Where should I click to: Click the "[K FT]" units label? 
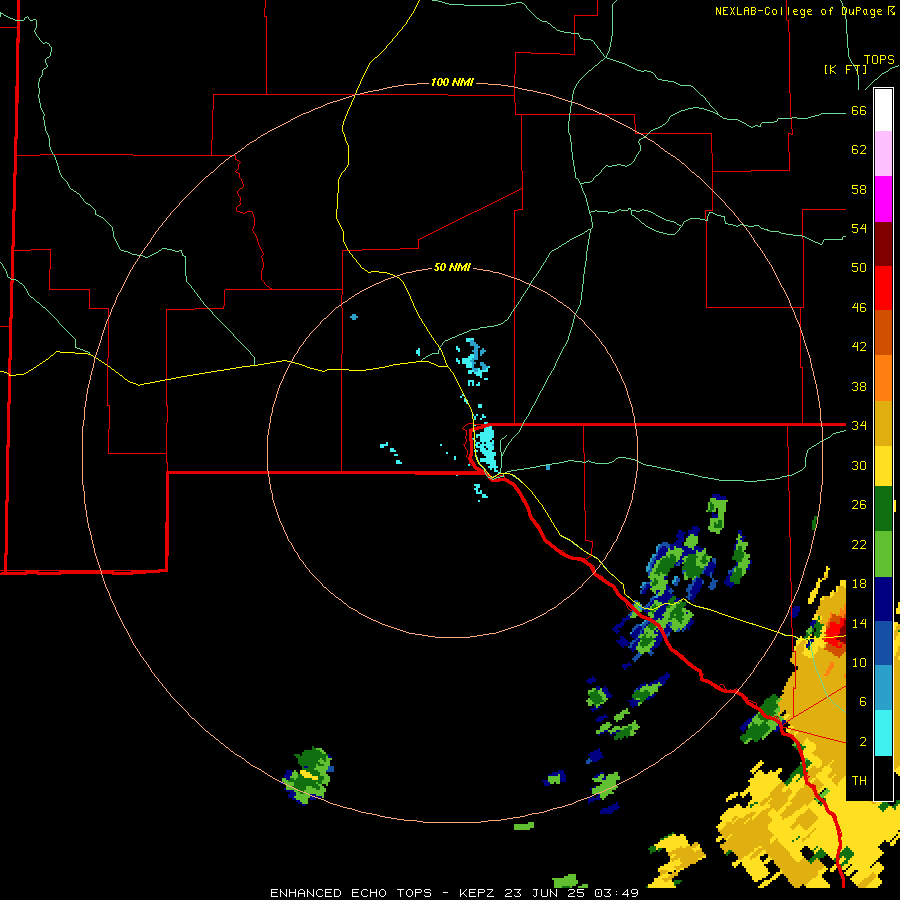(845, 70)
